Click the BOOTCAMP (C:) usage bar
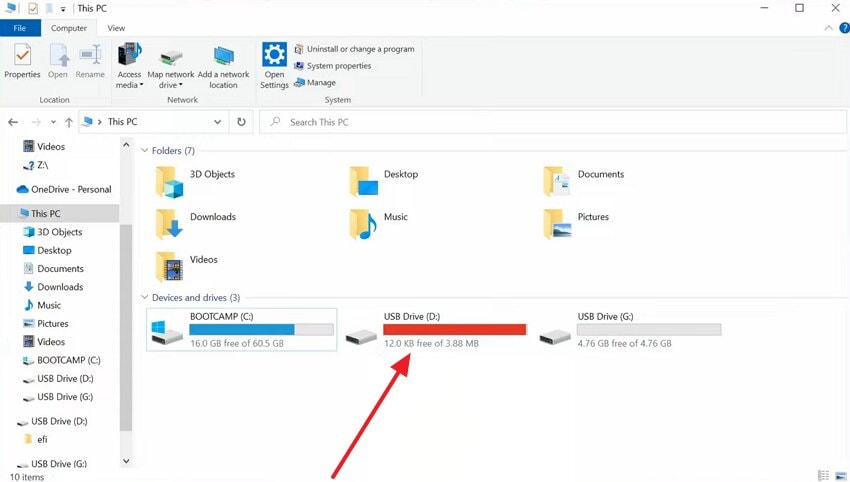850x482 pixels. point(261,329)
